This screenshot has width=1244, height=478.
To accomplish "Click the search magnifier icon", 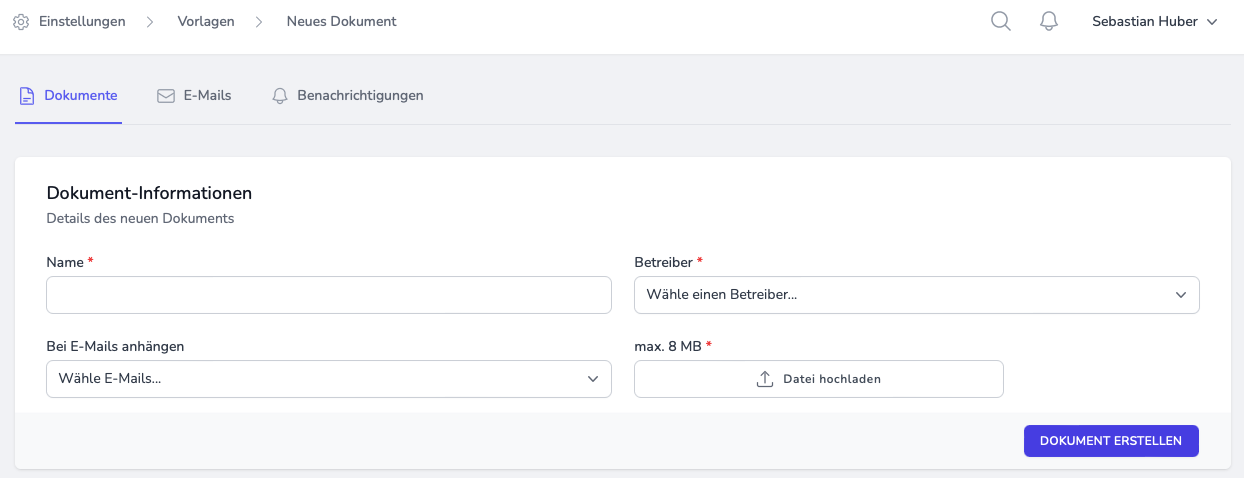I will [x=1000, y=21].
